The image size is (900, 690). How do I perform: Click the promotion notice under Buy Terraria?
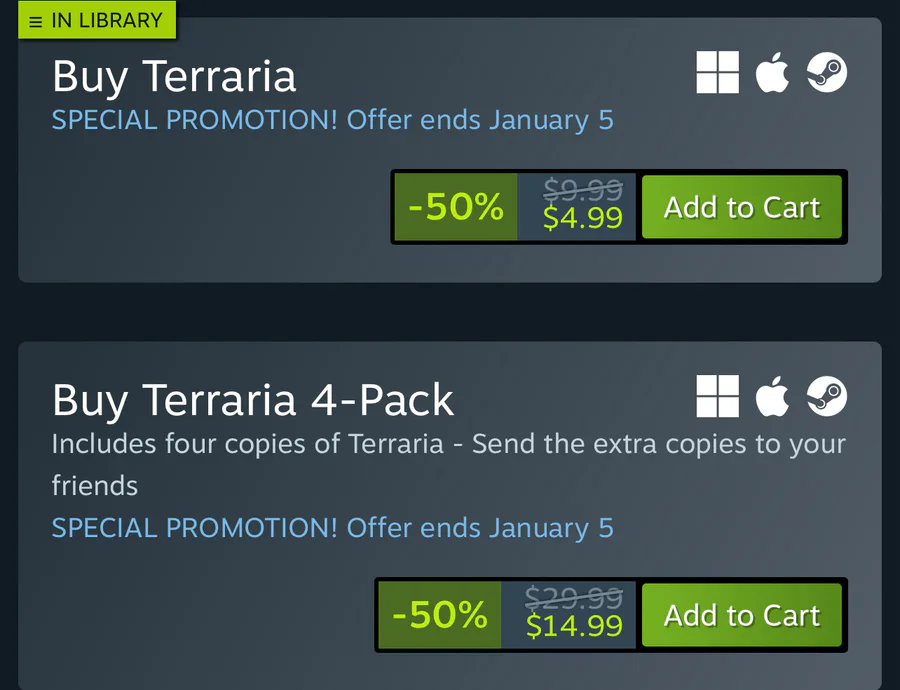click(332, 121)
